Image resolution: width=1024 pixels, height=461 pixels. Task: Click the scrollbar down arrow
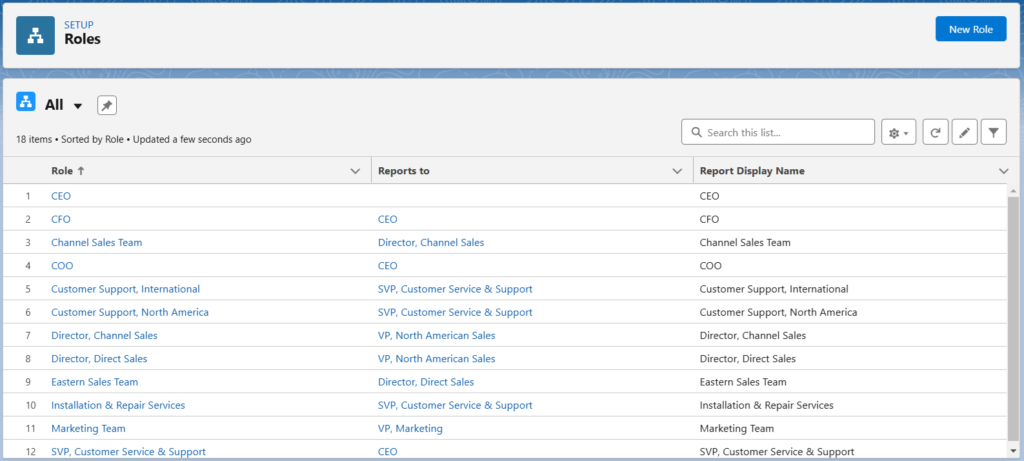(x=1014, y=451)
